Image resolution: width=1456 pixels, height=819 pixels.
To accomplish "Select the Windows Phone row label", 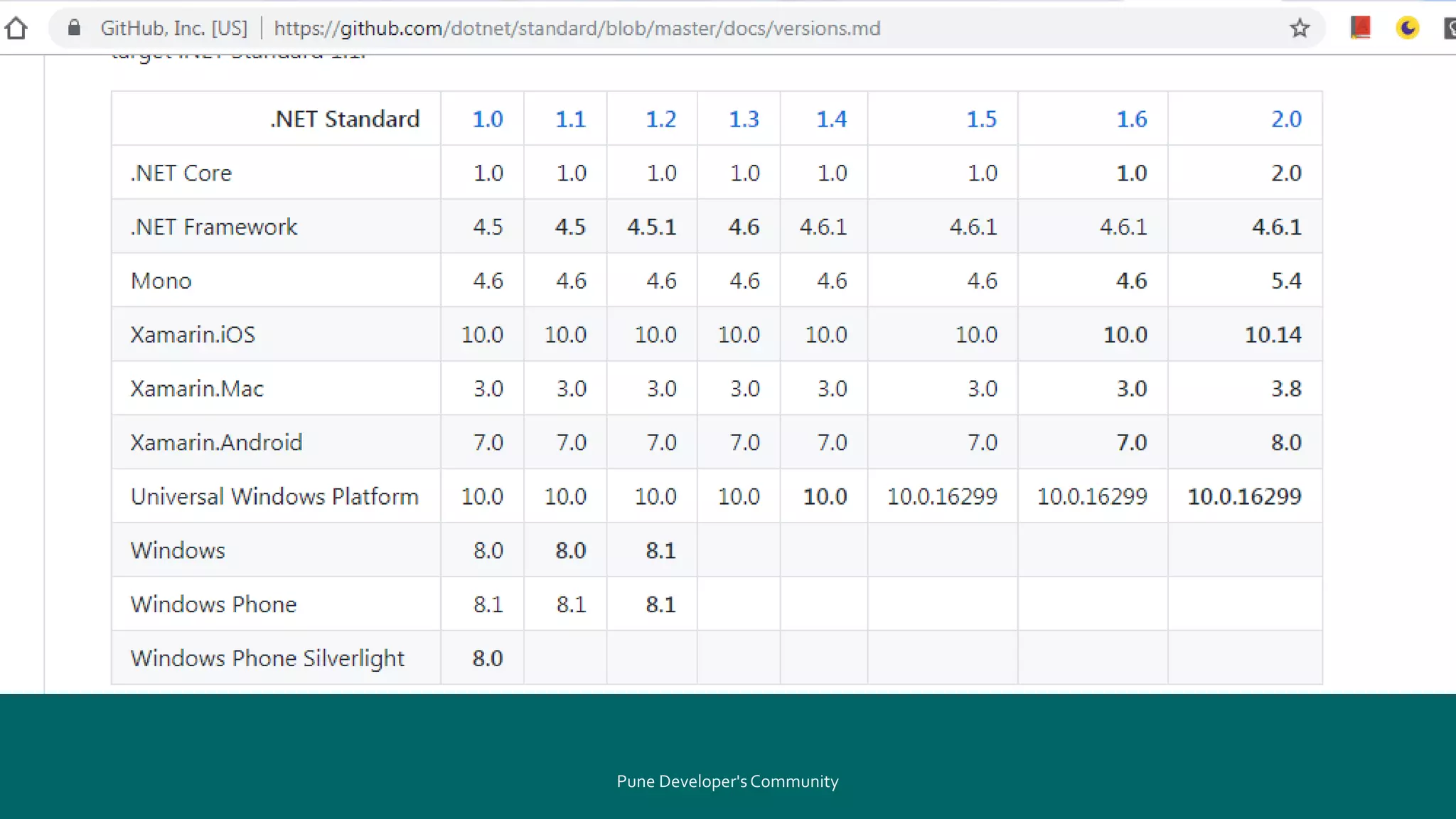I will 214,604.
